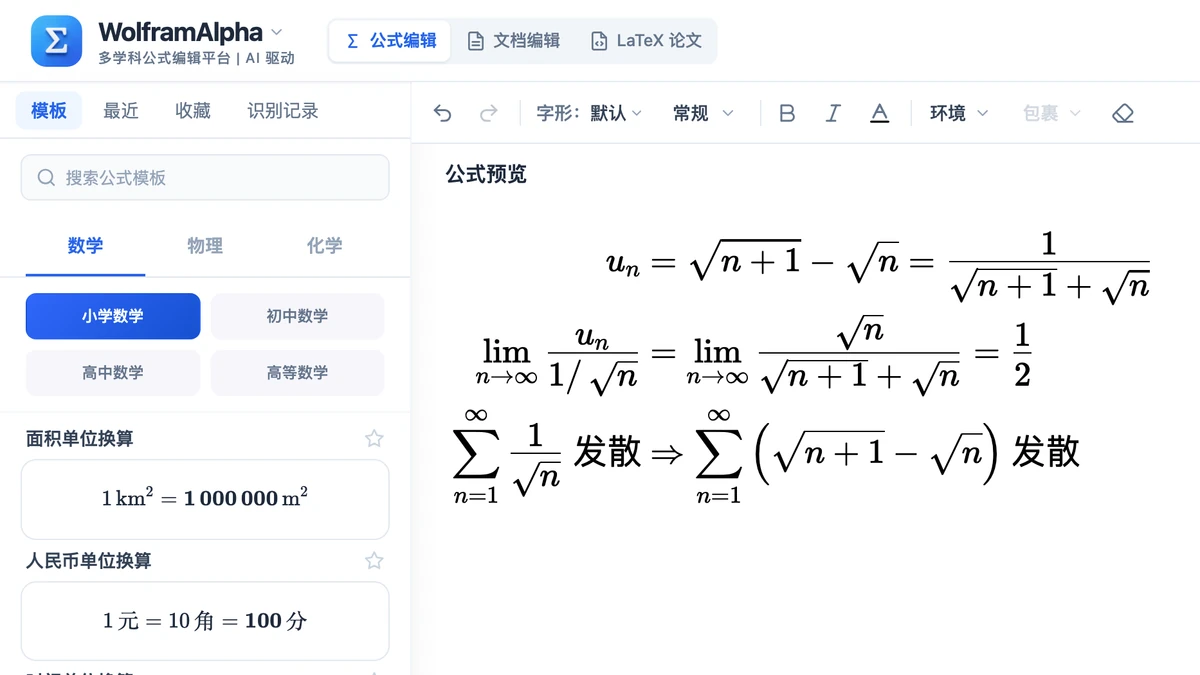The width and height of the screenshot is (1200, 675).
Task: Switch to the 文档编辑 mode tab
Action: click(514, 41)
